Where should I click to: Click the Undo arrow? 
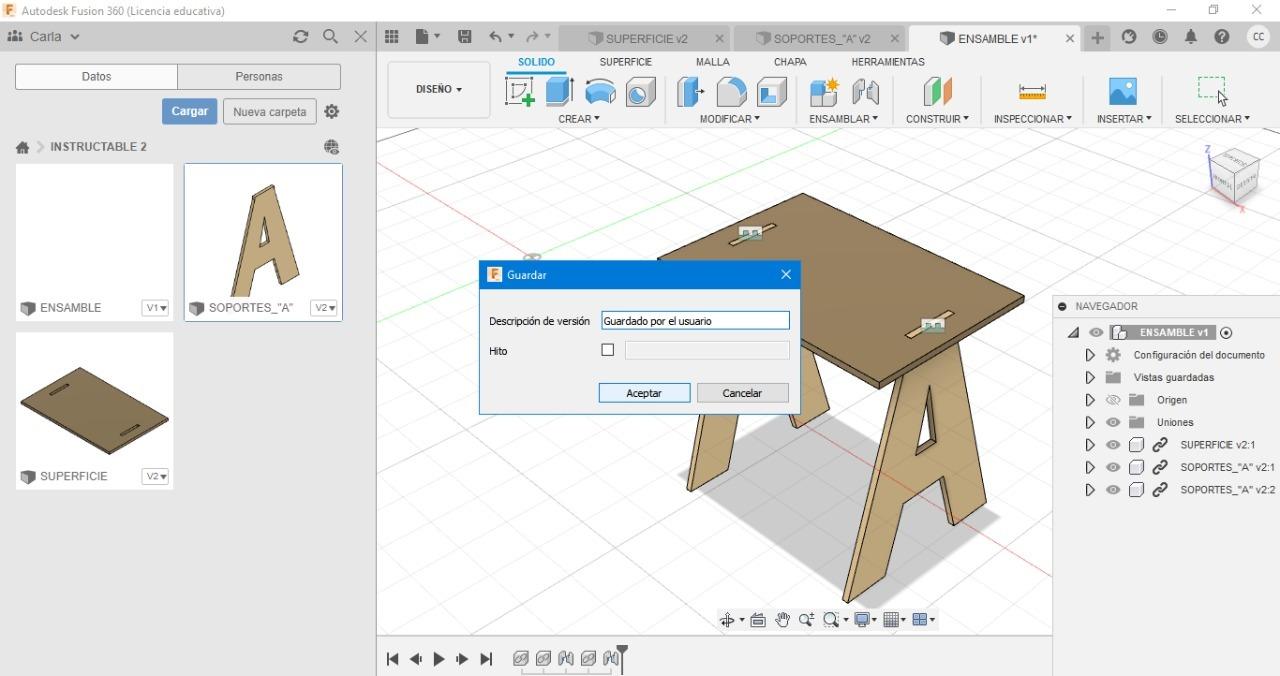(x=495, y=37)
